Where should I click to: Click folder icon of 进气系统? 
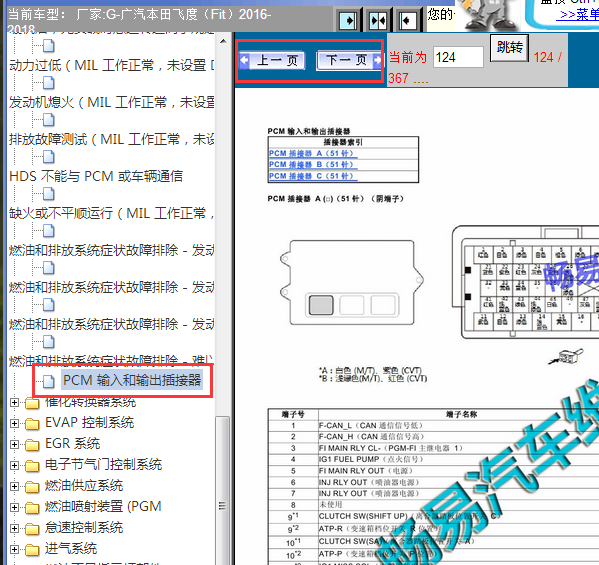click(x=32, y=549)
